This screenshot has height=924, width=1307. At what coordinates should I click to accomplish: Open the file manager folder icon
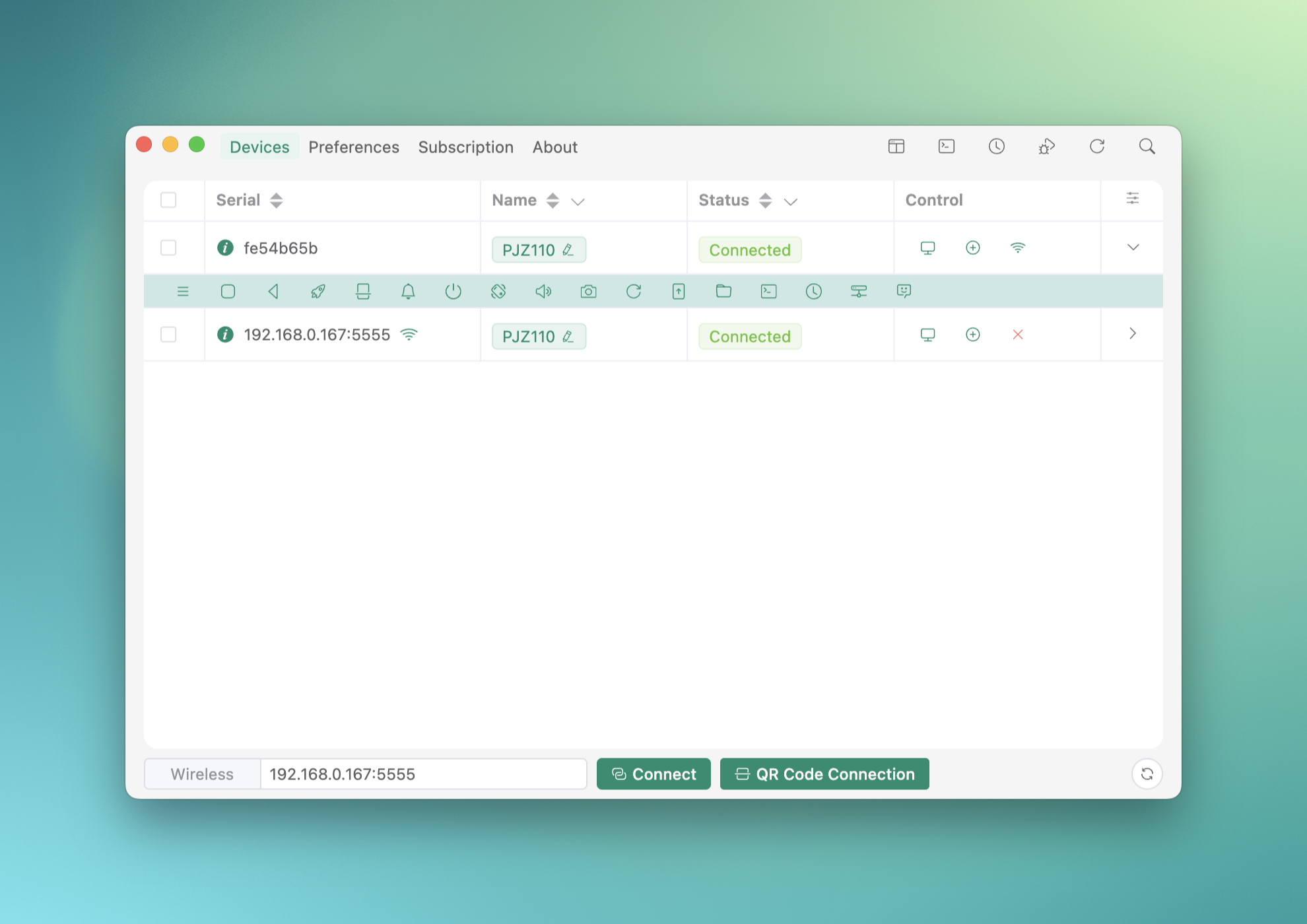pos(723,291)
